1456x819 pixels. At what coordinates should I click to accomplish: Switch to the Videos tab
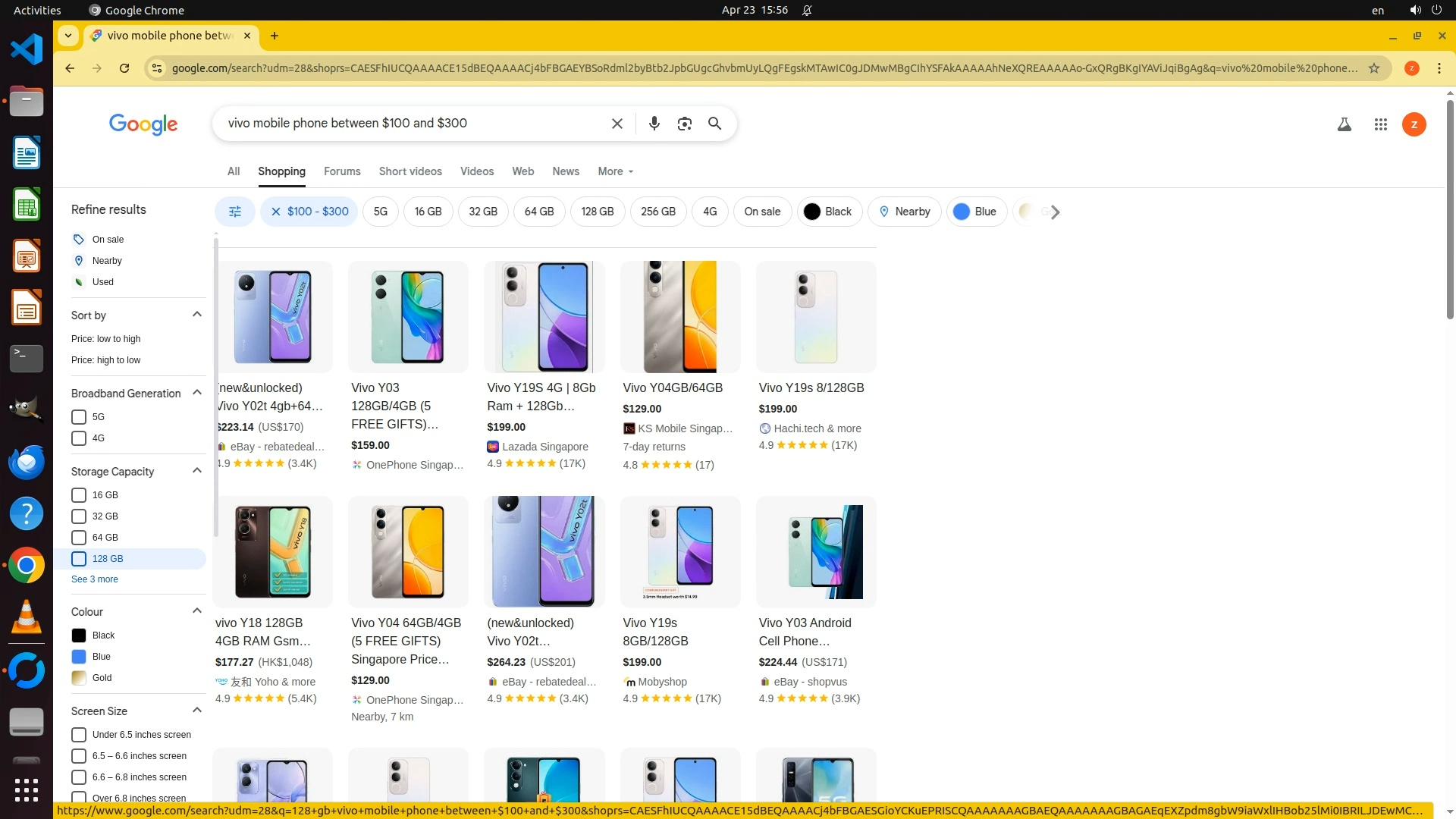point(476,171)
